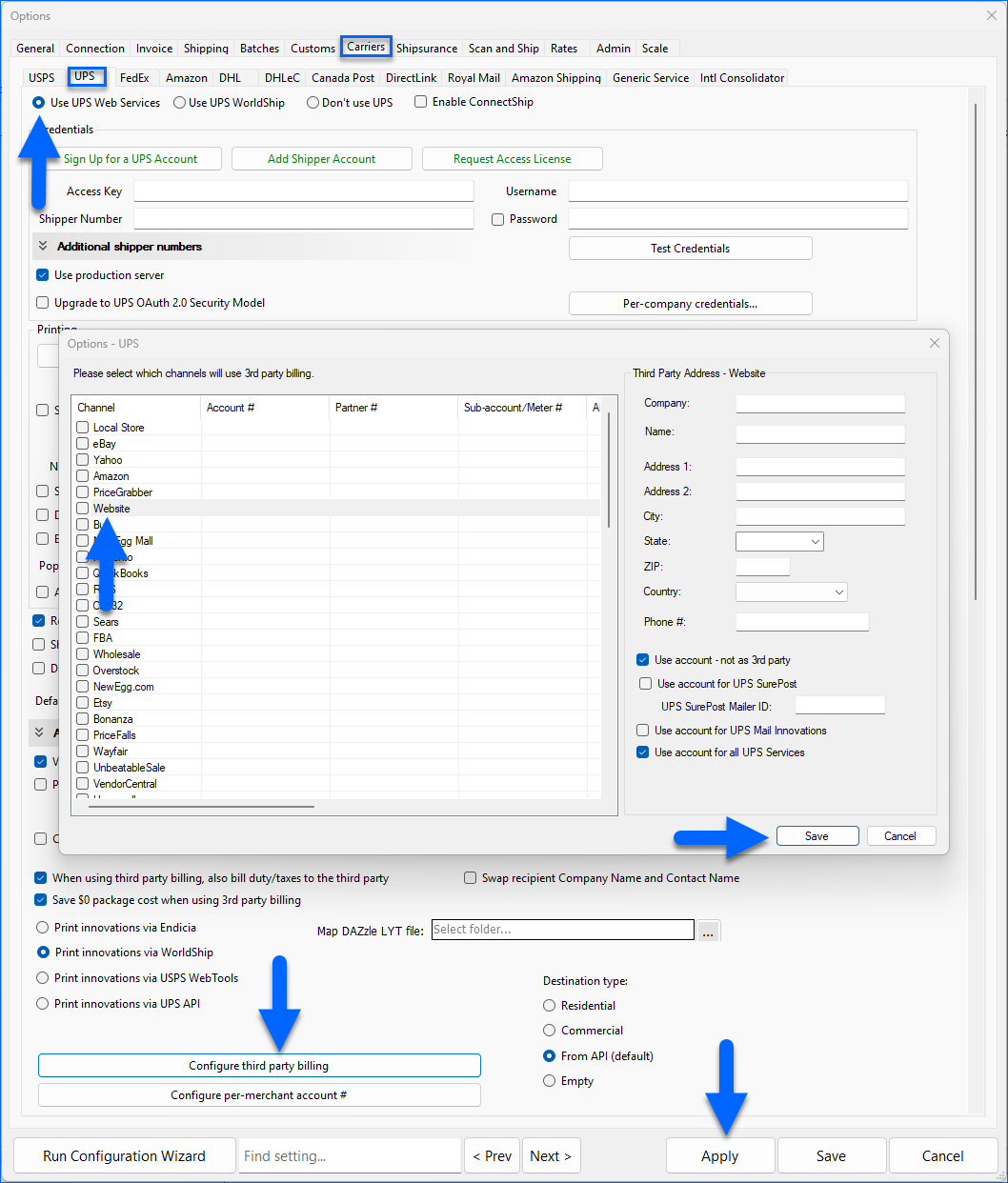Check the eBay channel checkbox

pos(83,444)
